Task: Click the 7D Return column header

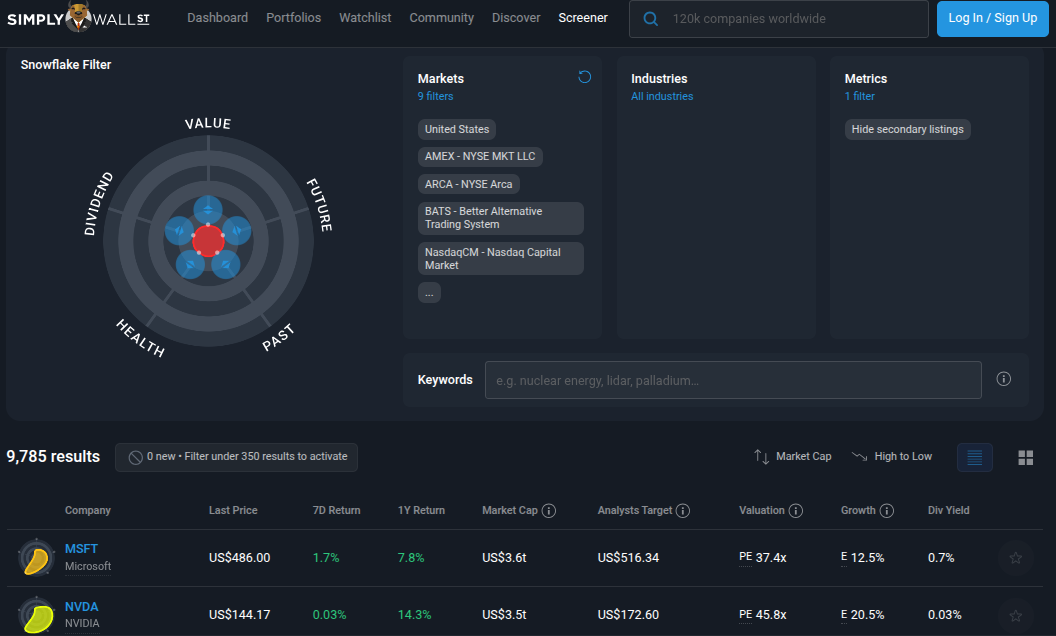Action: pyautogui.click(x=336, y=511)
